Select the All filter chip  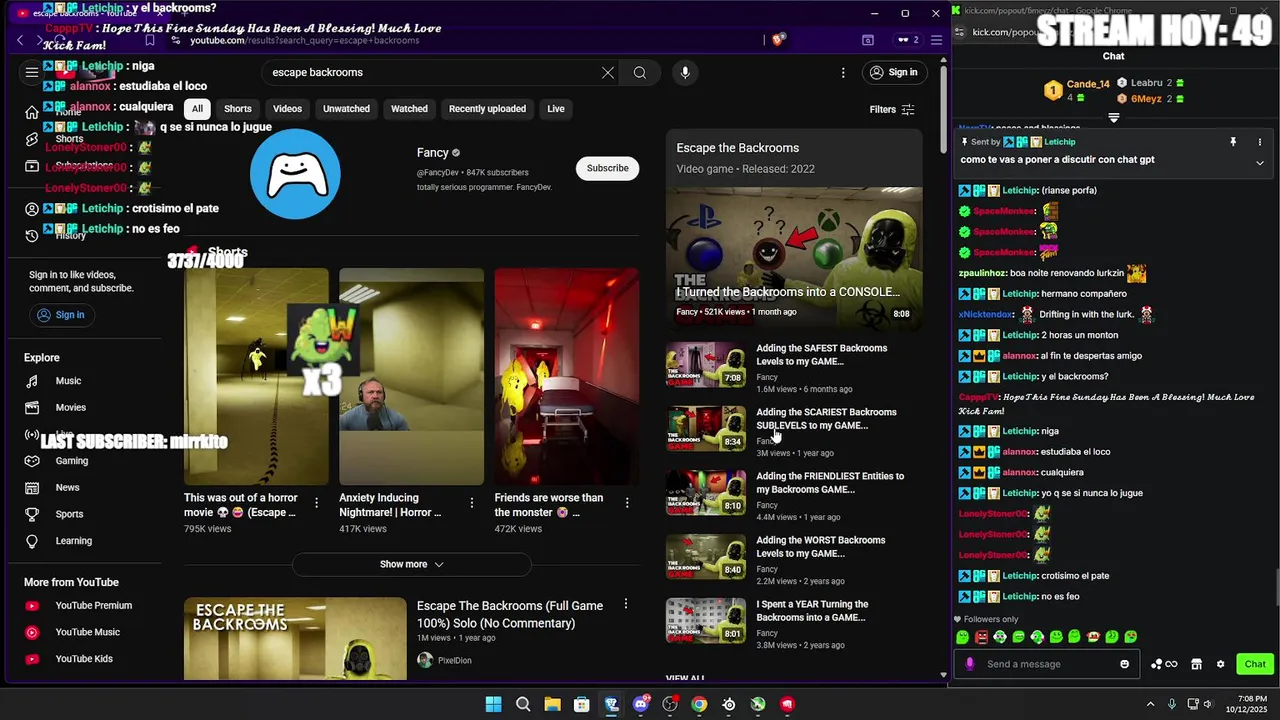click(x=197, y=109)
